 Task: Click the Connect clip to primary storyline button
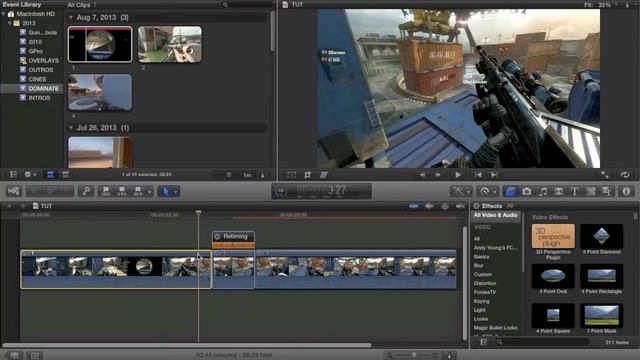pyautogui.click(x=107, y=191)
